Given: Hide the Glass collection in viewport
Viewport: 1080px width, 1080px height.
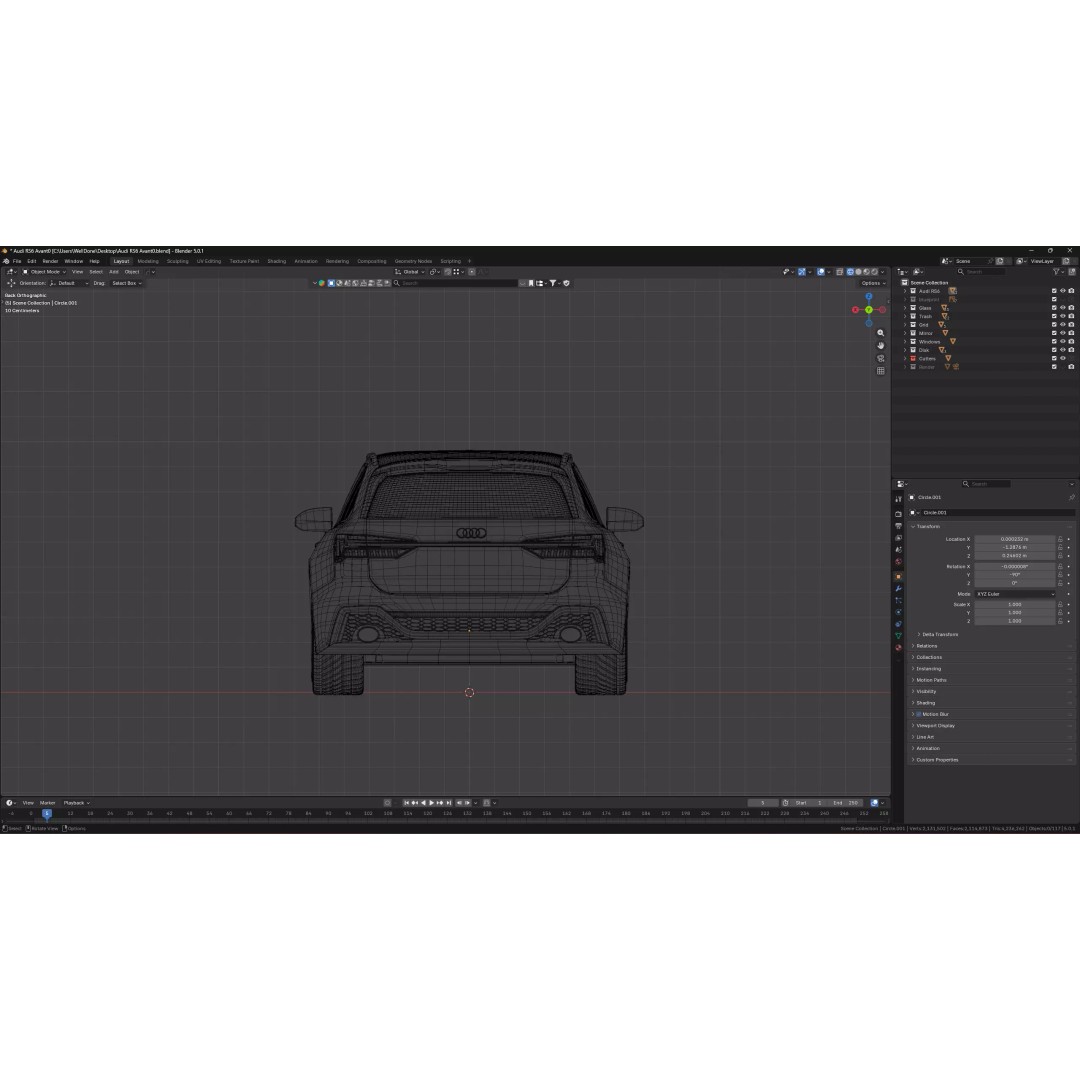Looking at the screenshot, I should coord(1063,308).
